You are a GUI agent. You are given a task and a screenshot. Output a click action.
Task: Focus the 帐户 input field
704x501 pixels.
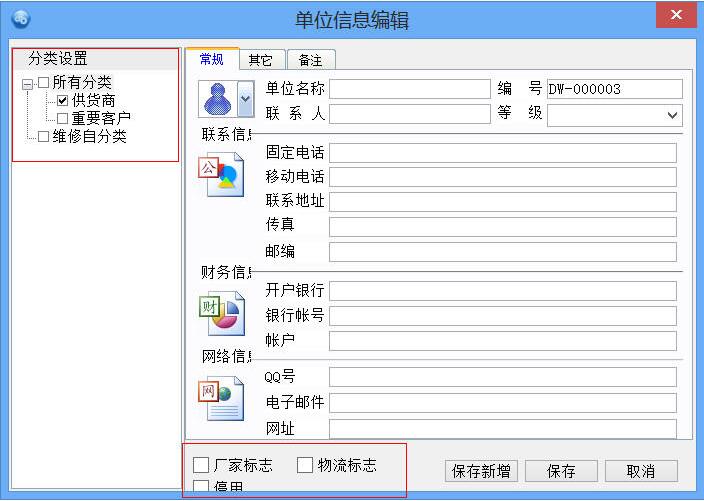tap(503, 341)
